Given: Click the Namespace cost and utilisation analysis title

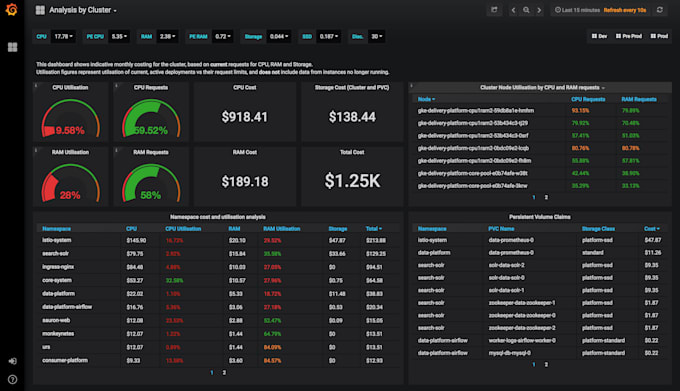Looking at the screenshot, I should [x=218, y=217].
